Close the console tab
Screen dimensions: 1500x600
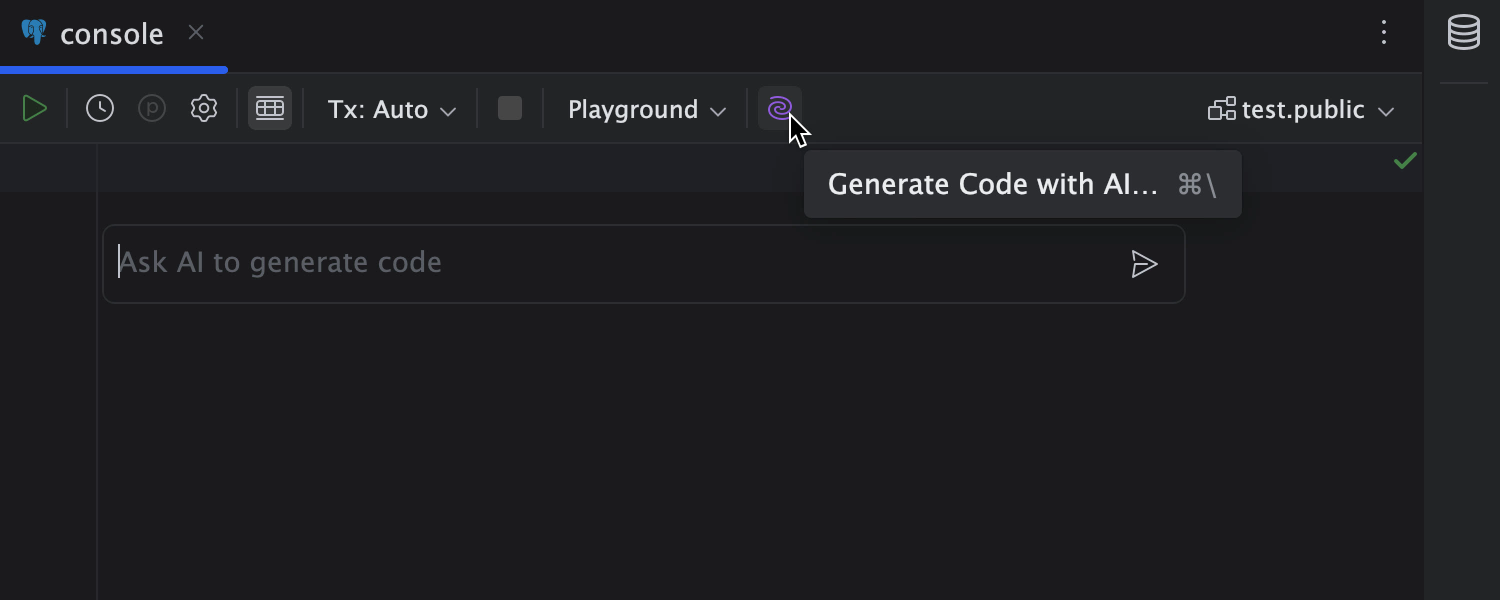195,32
